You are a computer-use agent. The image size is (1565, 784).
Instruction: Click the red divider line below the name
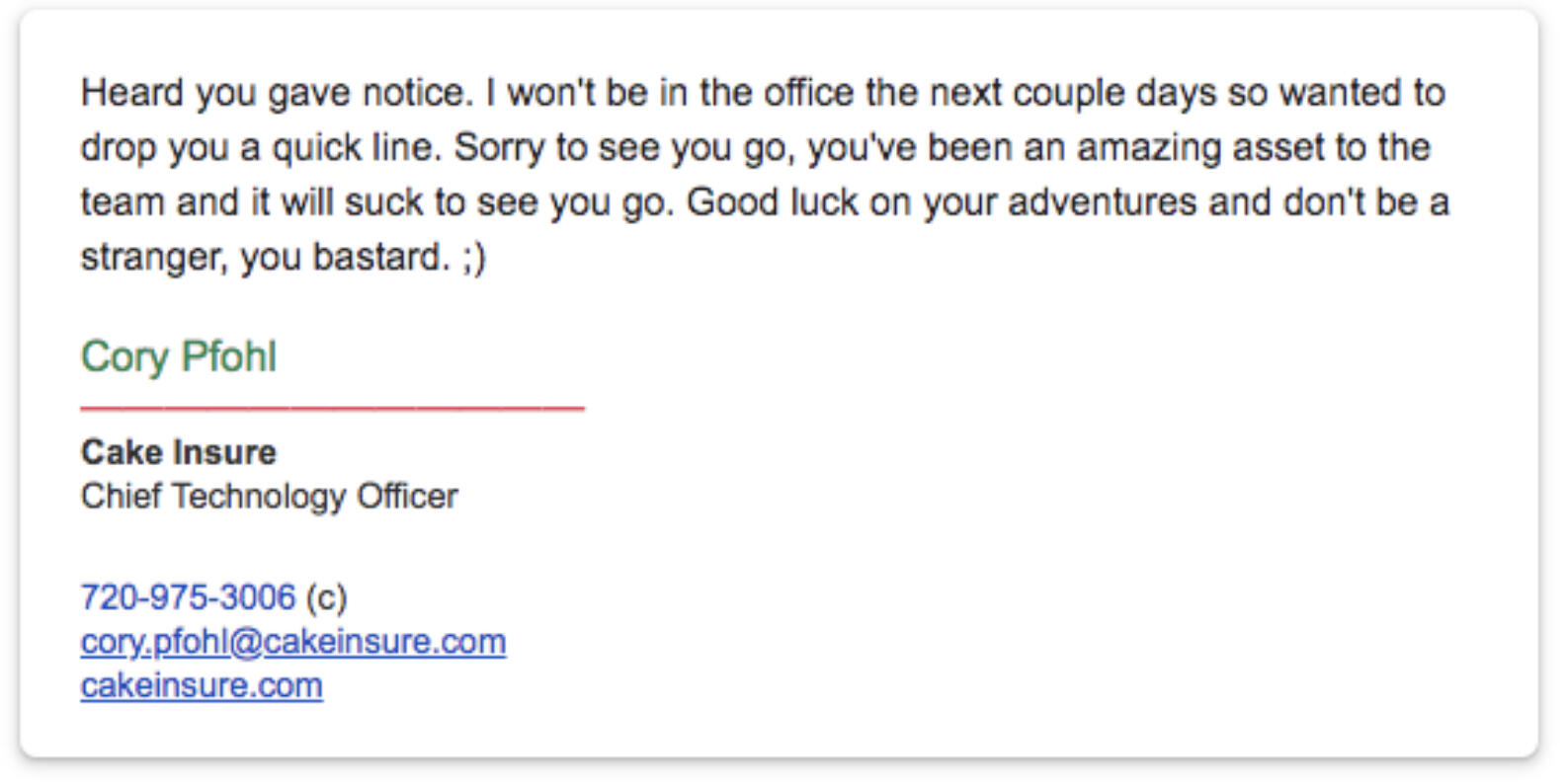coord(332,407)
